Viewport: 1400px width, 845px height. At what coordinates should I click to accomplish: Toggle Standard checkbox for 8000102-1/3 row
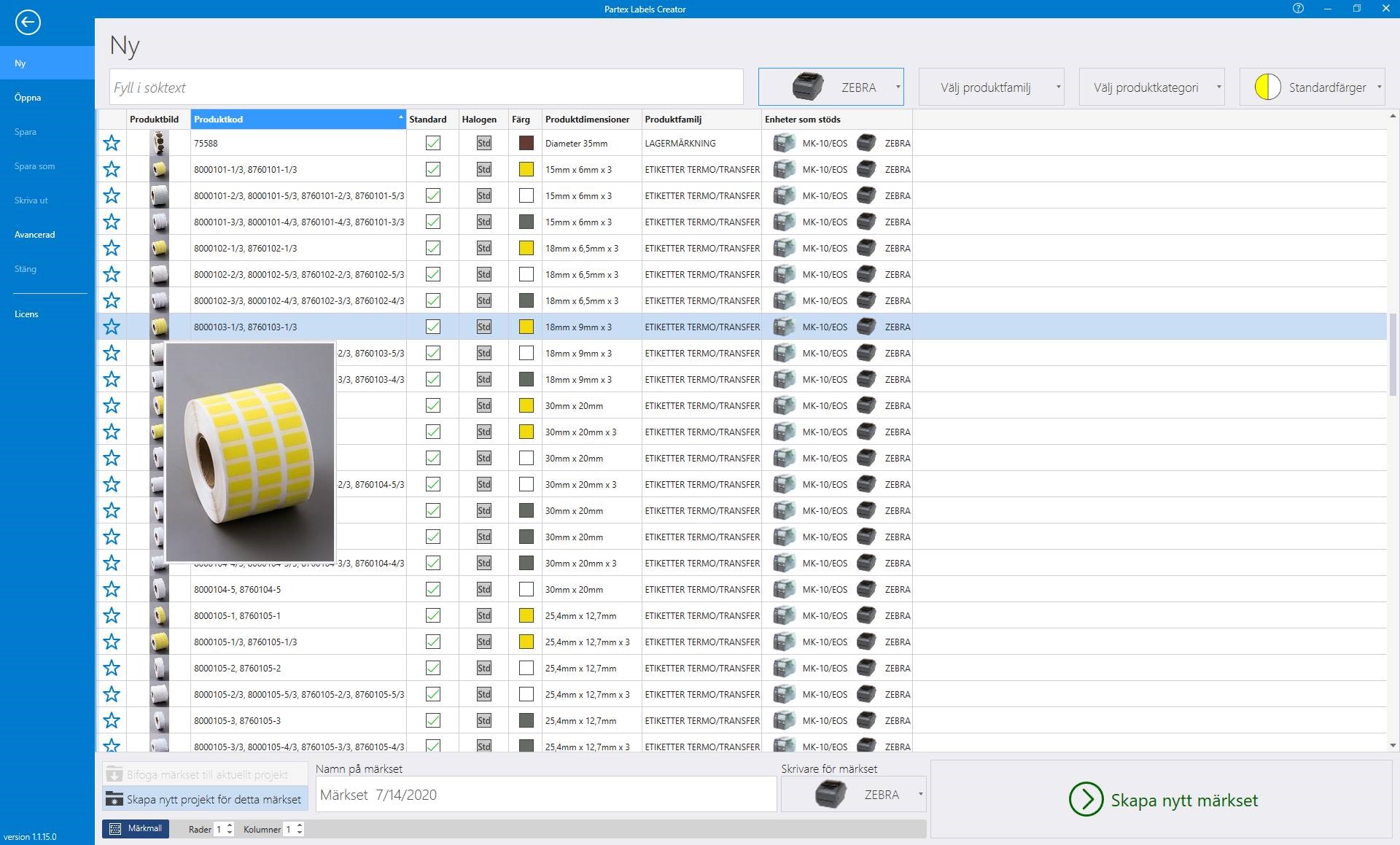[433, 248]
